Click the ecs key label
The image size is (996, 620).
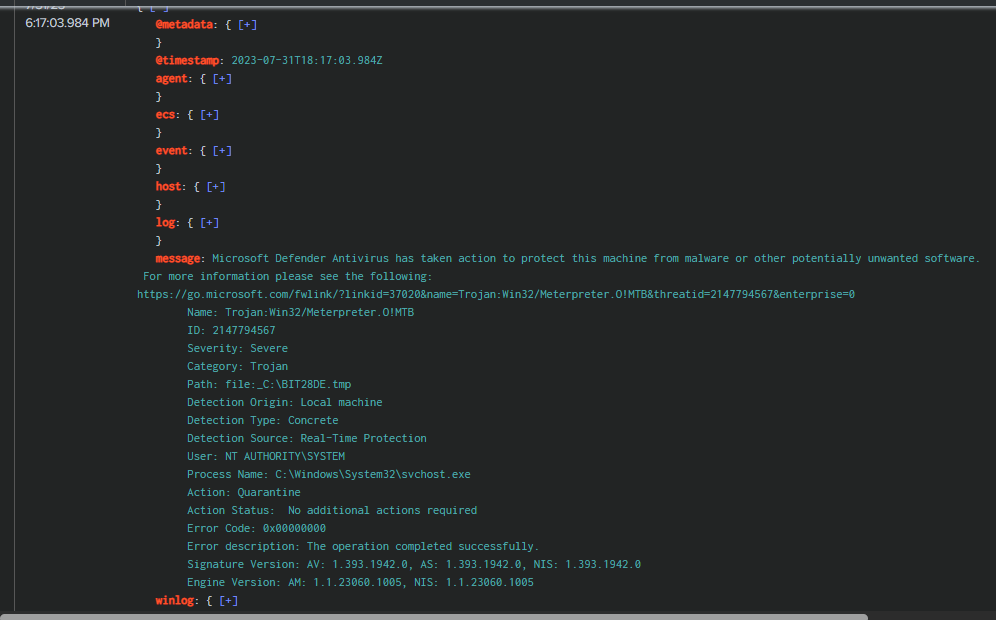[x=165, y=115]
